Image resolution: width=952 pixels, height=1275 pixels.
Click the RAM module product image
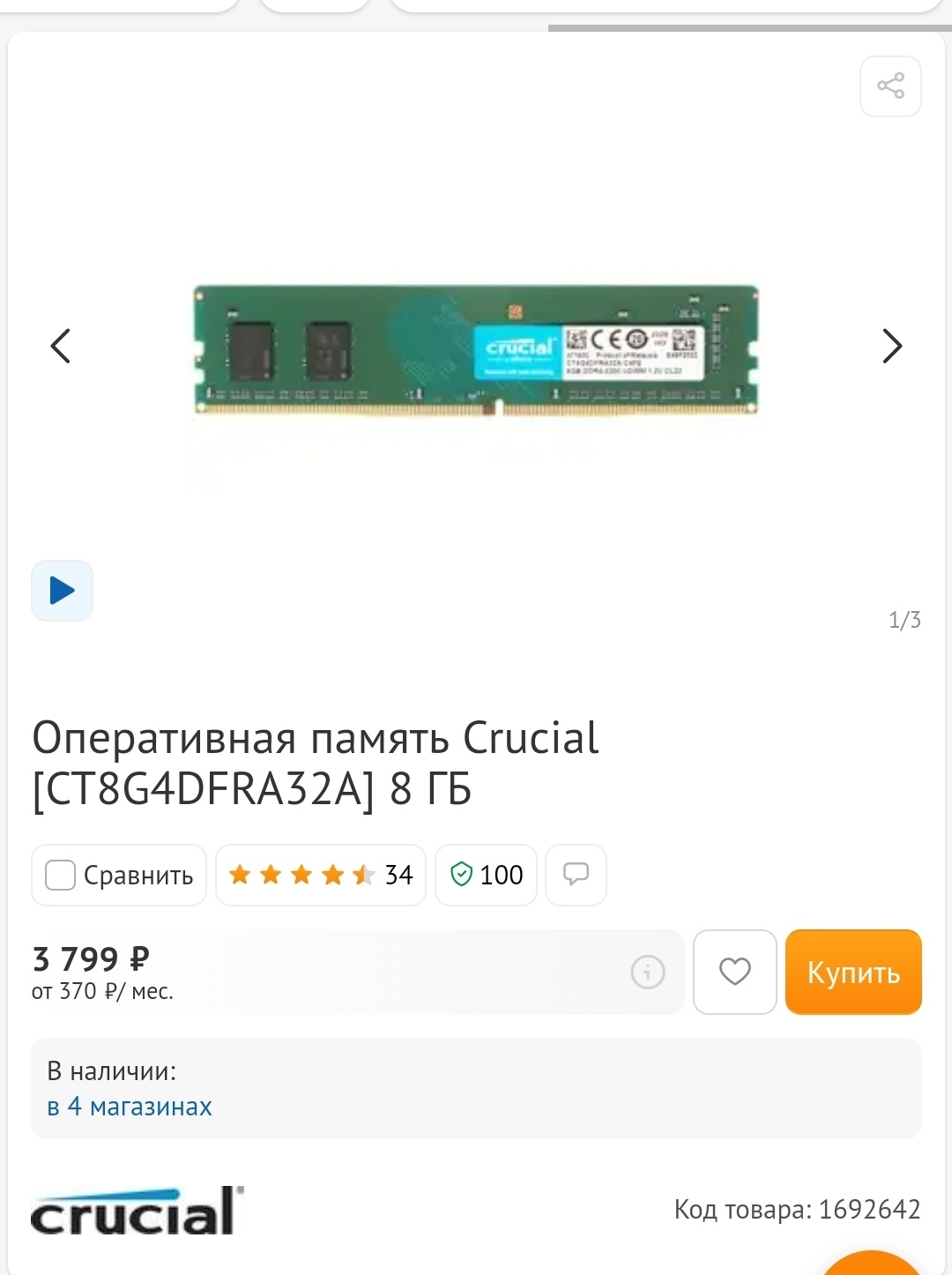coord(476,350)
